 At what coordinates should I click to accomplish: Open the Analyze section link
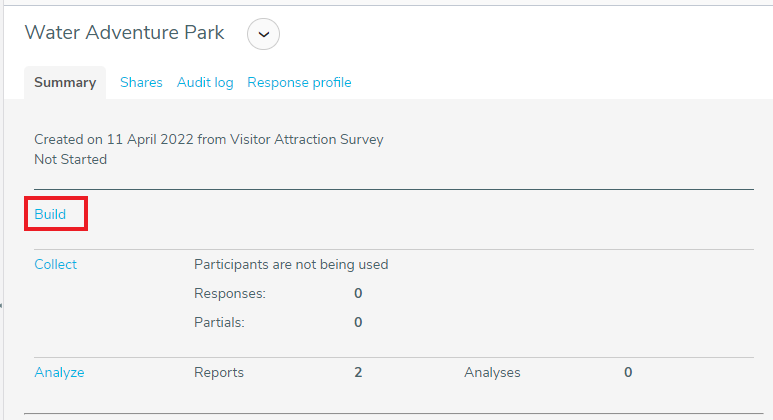[59, 373]
